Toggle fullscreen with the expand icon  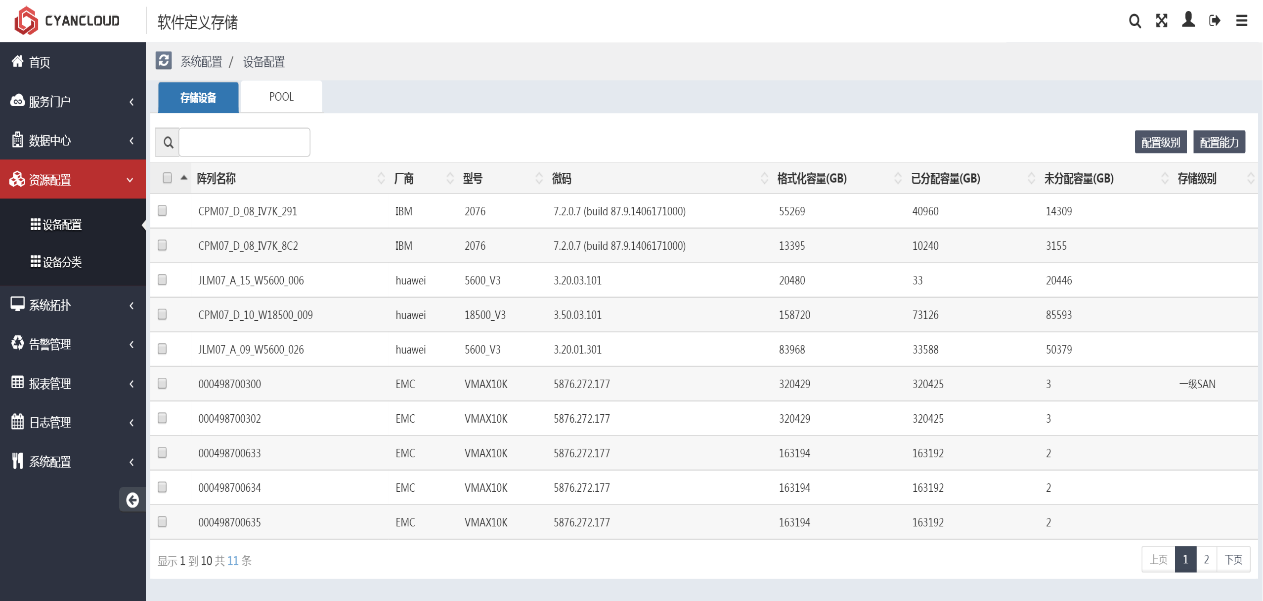(x=1162, y=21)
